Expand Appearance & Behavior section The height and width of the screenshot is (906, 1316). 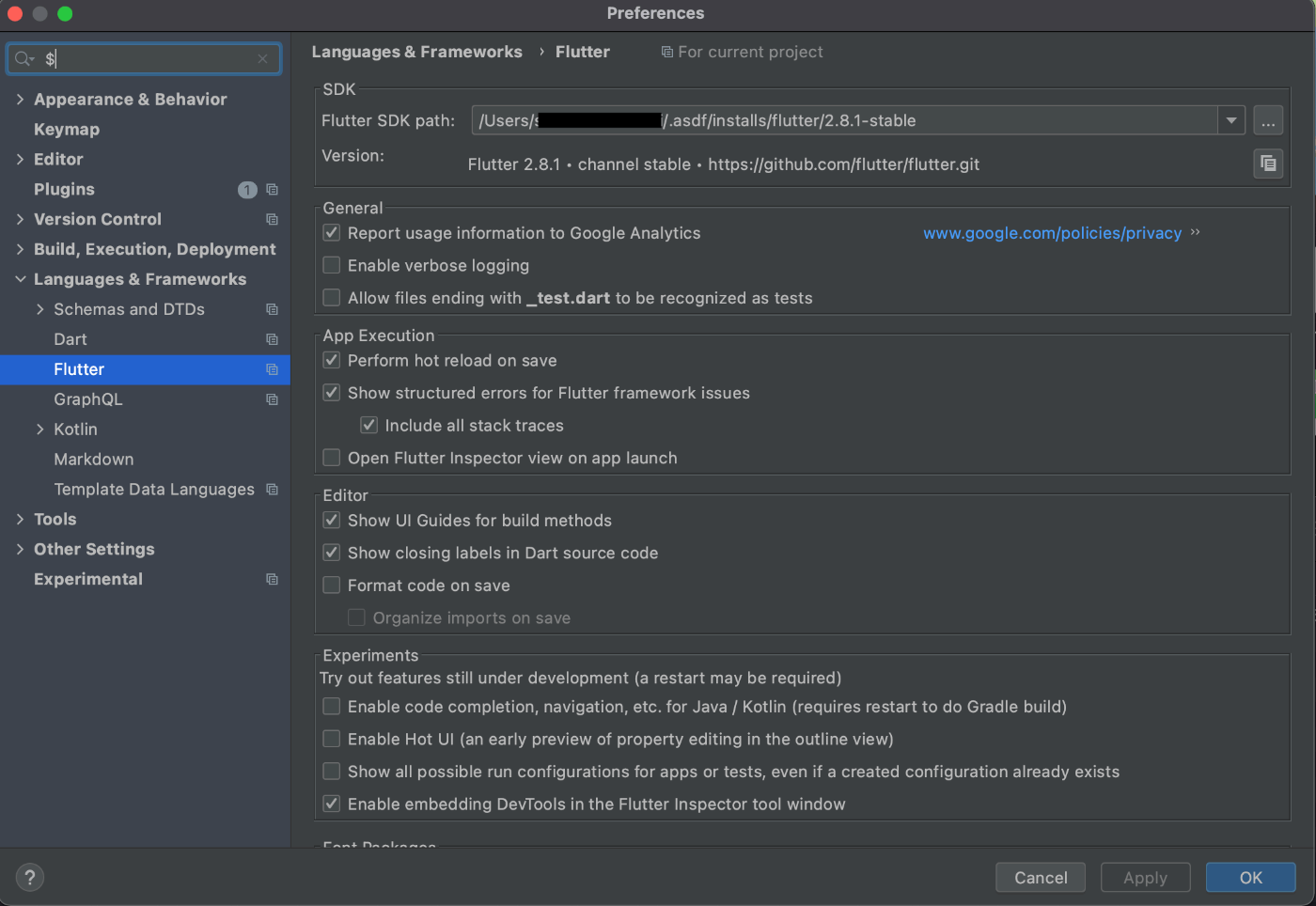pyautogui.click(x=21, y=100)
